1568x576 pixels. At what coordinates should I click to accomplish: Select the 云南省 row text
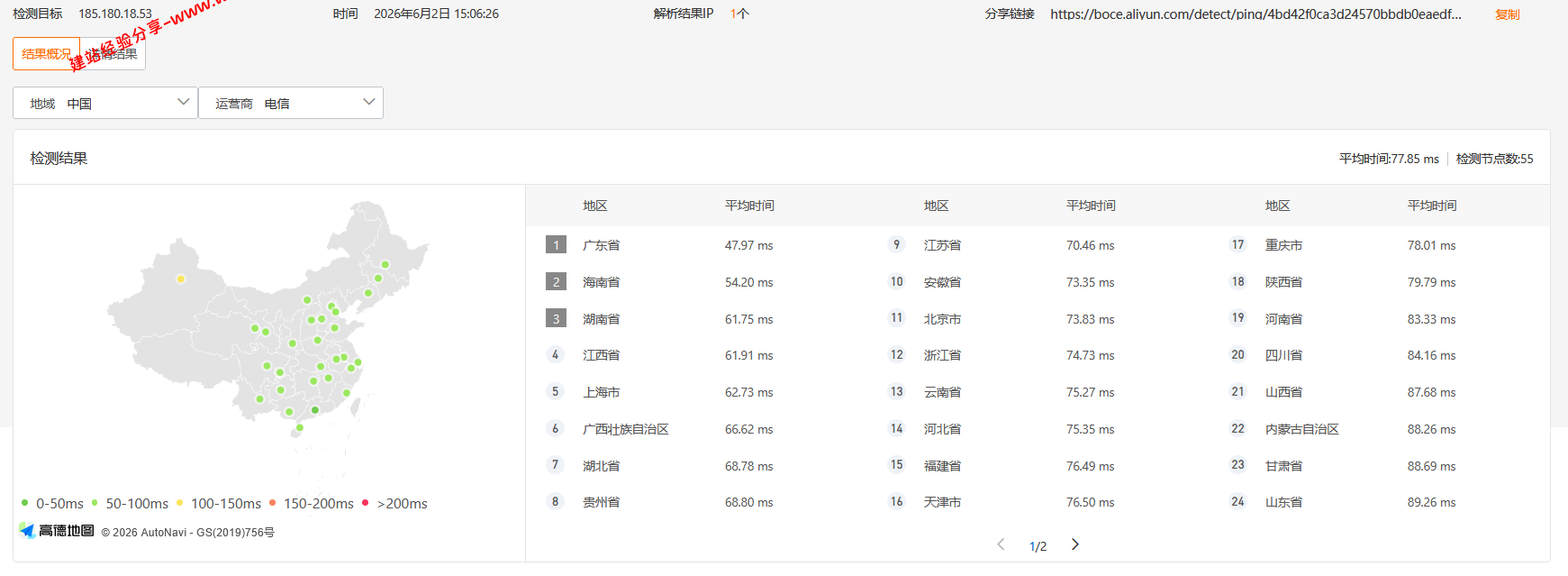click(942, 392)
